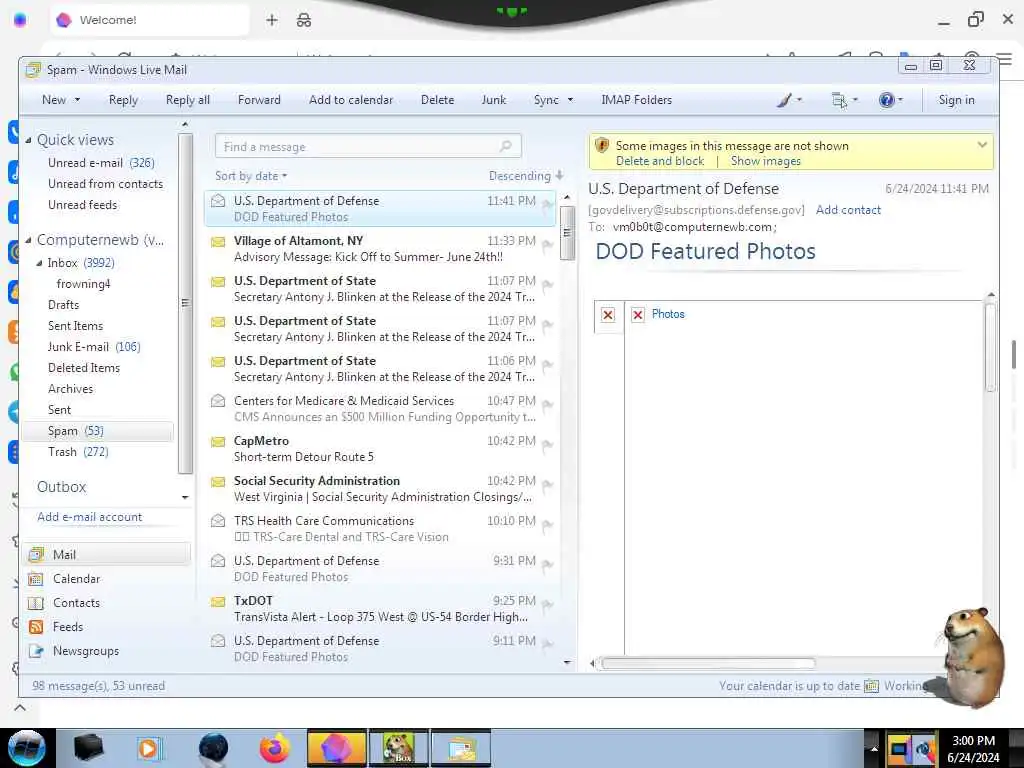Mark message as Junk in toolbar
1024x768 pixels.
coord(494,100)
